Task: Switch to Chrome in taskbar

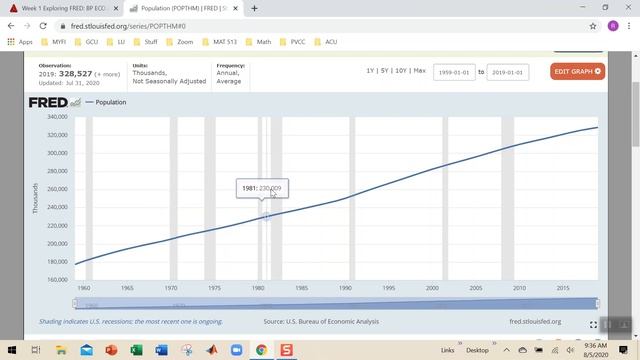Action: pyautogui.click(x=262, y=350)
